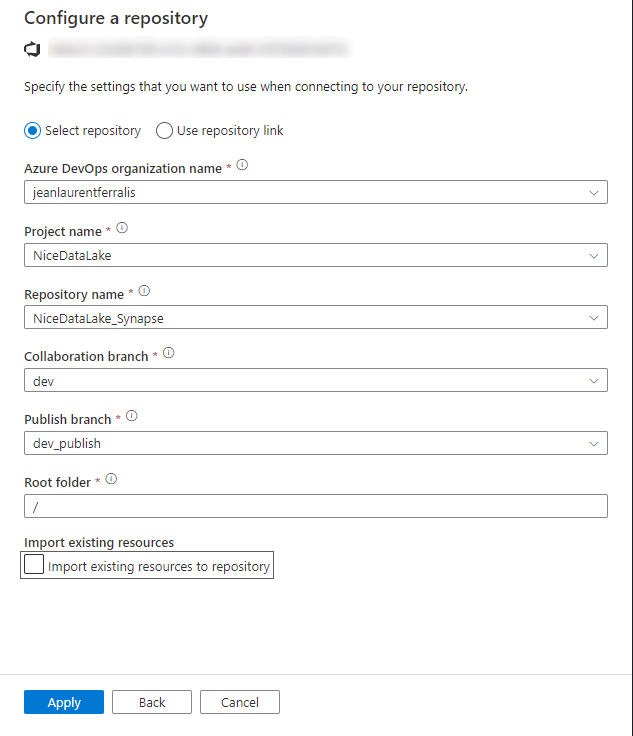
Task: Expand the Project name dropdown NiceDataLake
Action: tap(316, 255)
